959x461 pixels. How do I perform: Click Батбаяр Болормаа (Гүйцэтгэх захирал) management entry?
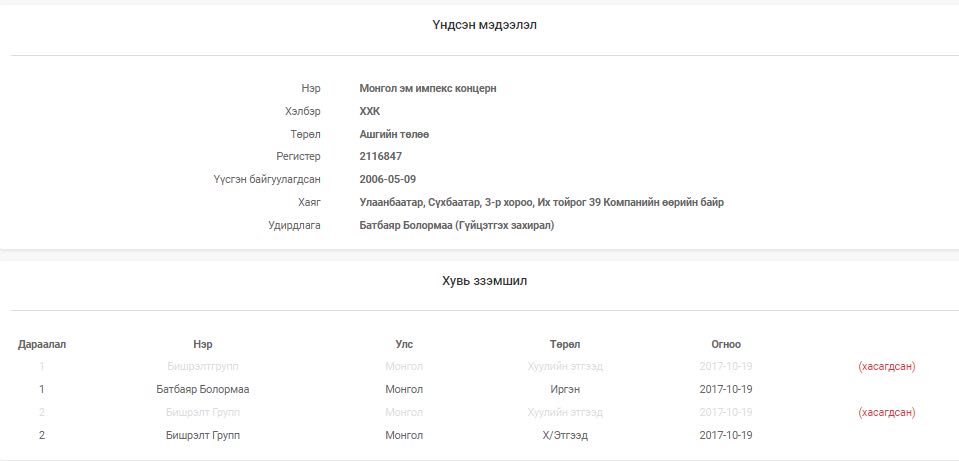456,225
